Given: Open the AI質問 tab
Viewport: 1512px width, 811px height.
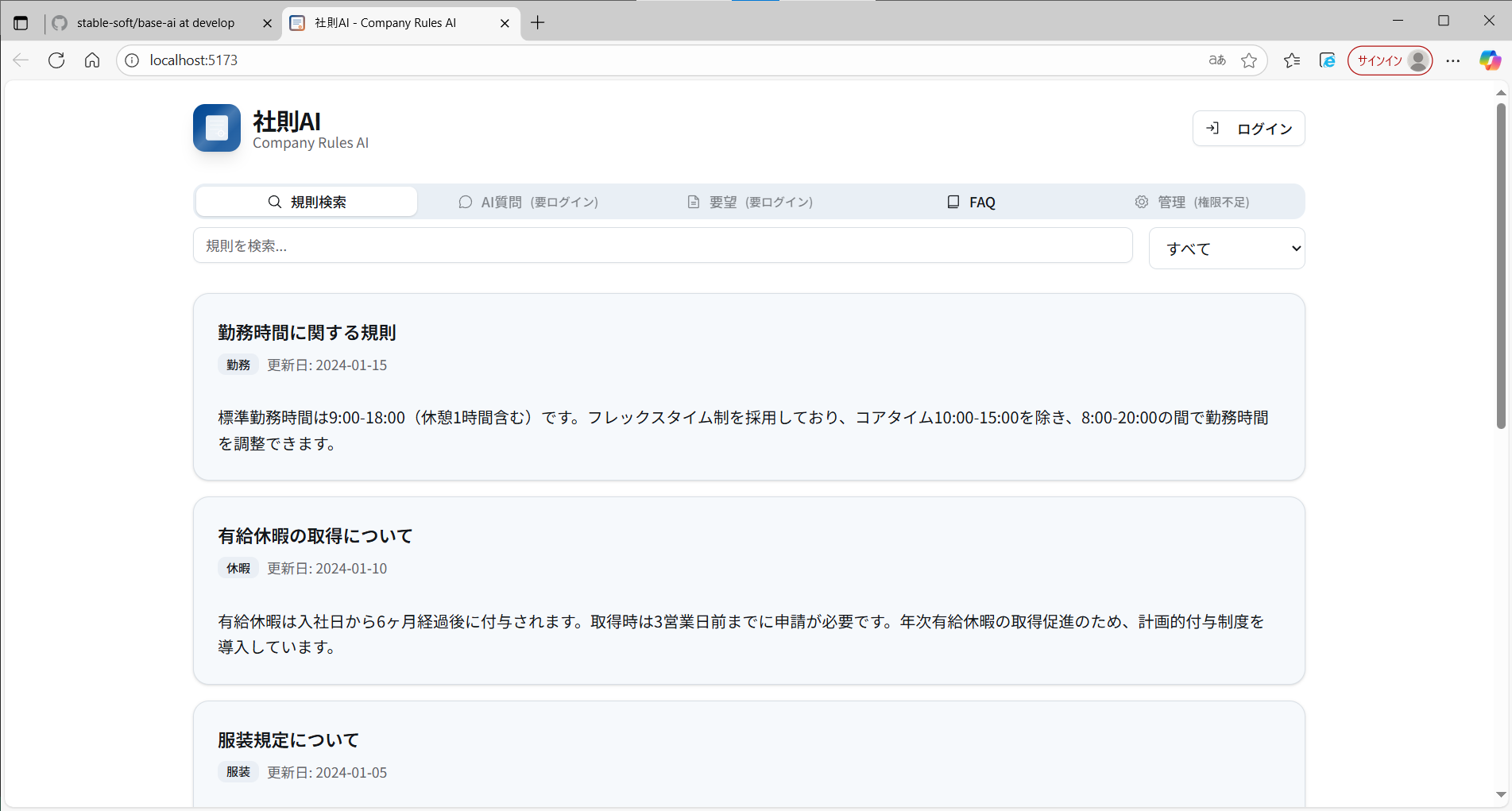Looking at the screenshot, I should (528, 202).
